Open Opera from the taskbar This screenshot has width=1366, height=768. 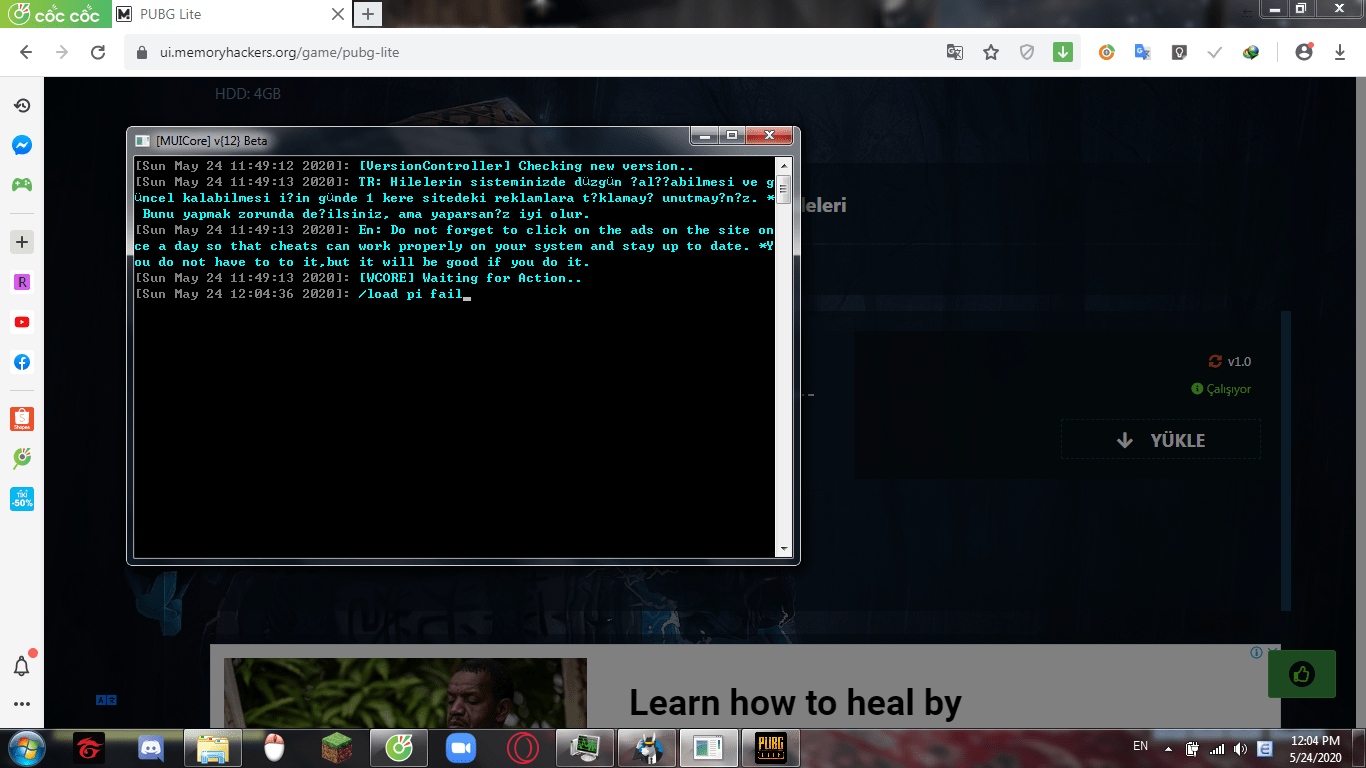tap(522, 747)
